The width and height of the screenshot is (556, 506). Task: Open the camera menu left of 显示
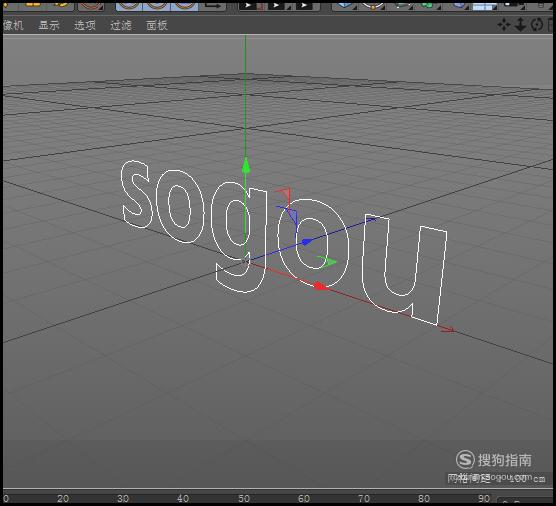coord(13,26)
